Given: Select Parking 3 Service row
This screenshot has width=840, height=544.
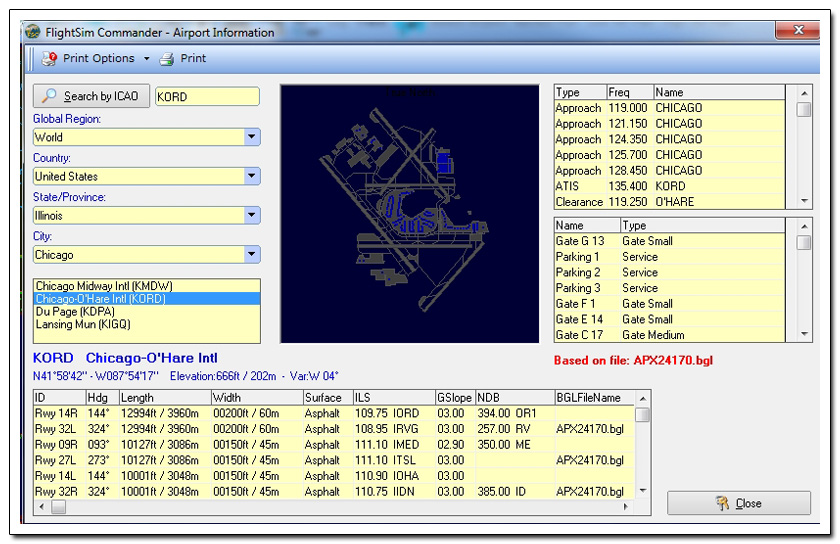Looking at the screenshot, I should [670, 288].
